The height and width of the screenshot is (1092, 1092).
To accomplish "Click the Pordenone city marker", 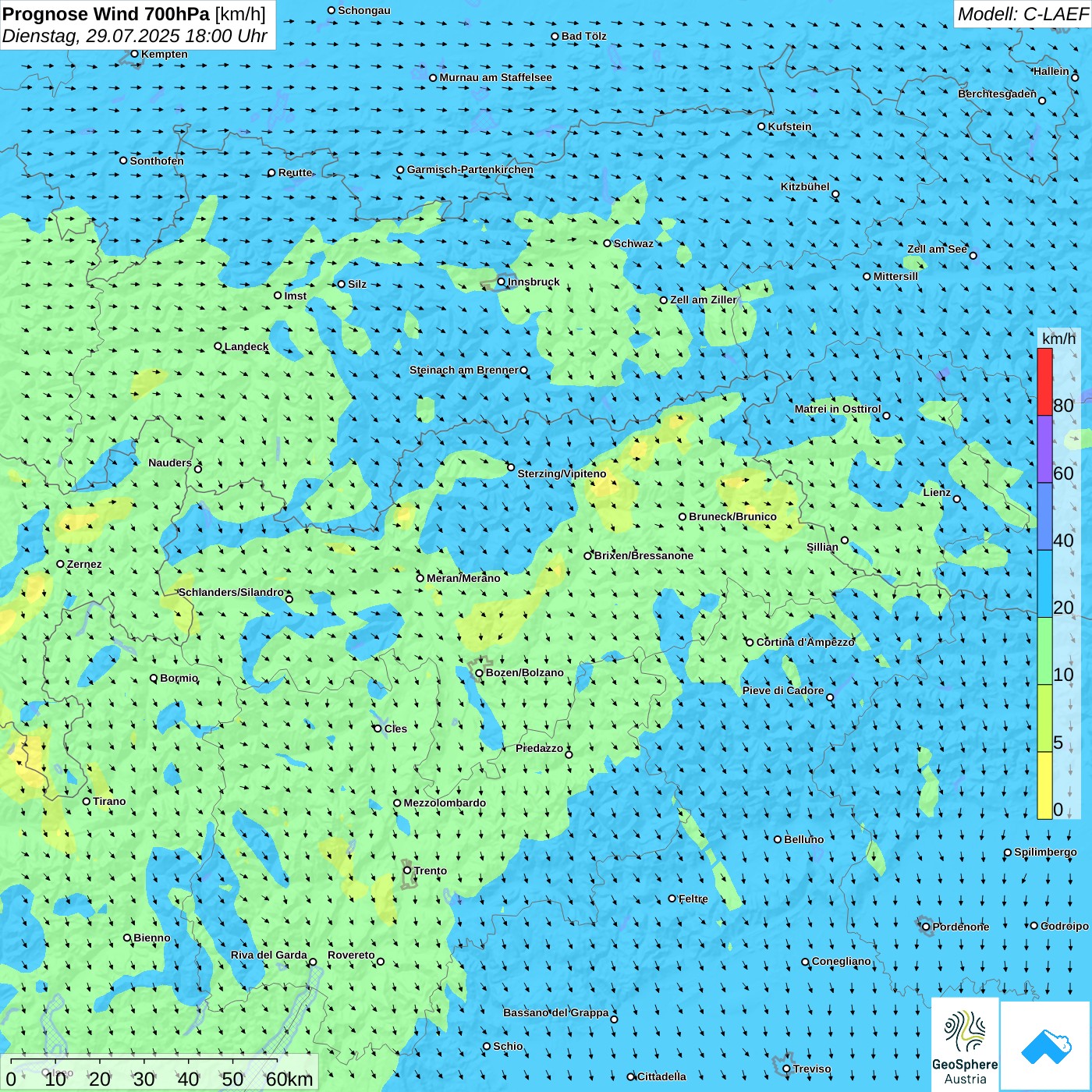I will 926,927.
